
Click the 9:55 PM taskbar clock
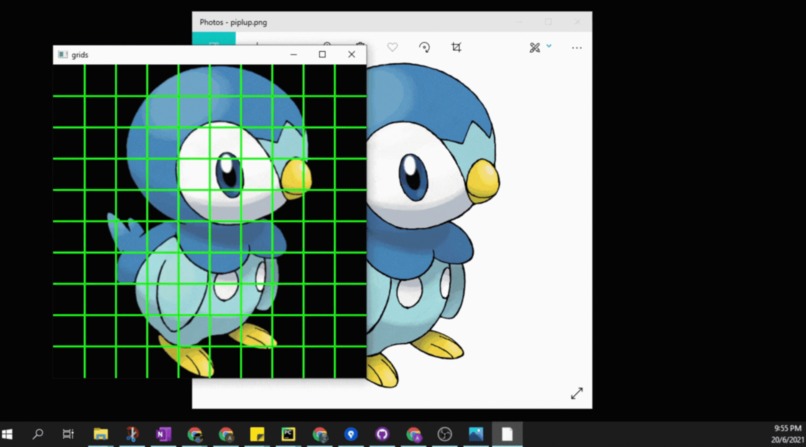click(x=787, y=429)
